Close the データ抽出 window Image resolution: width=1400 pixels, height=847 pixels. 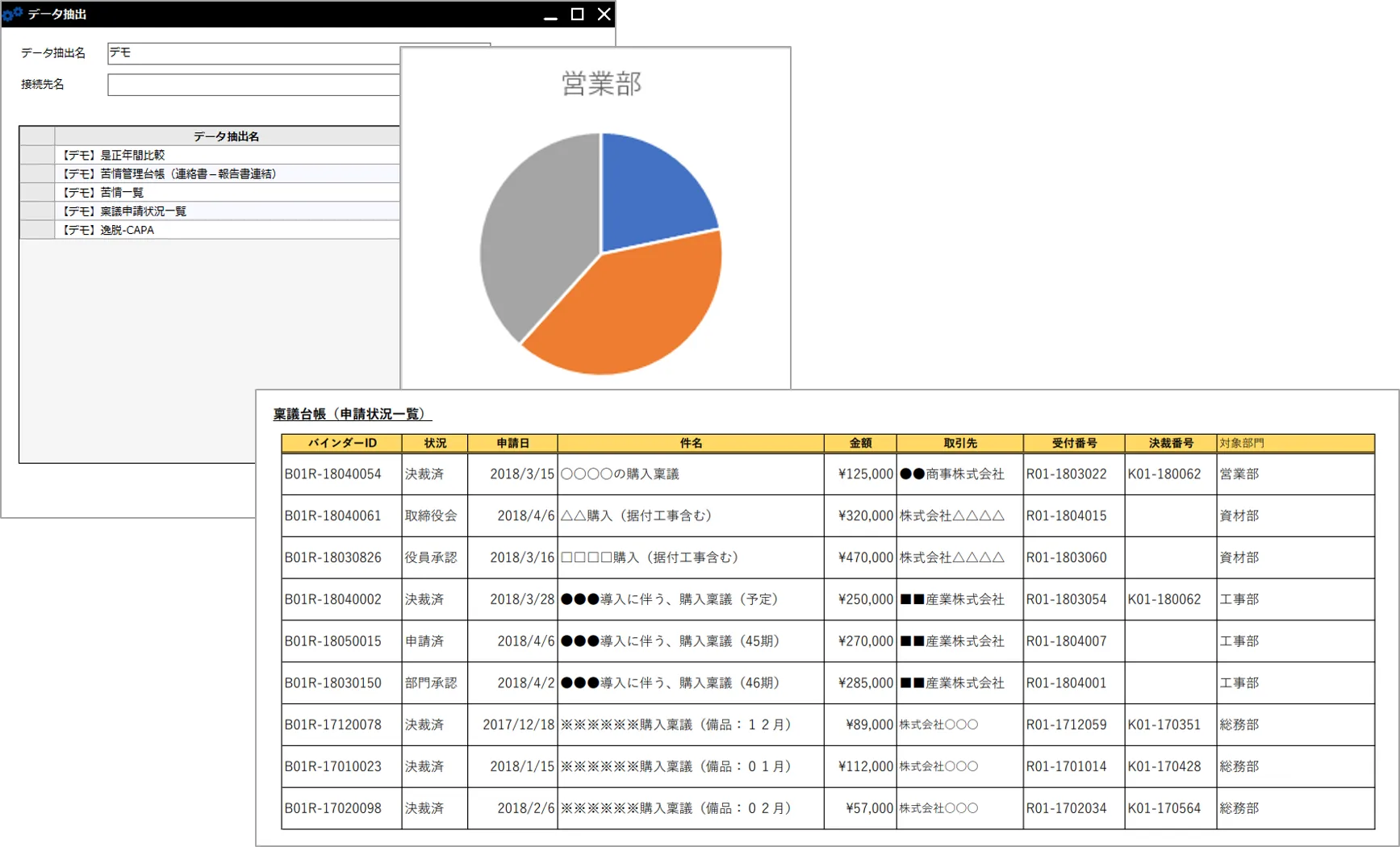pos(604,14)
